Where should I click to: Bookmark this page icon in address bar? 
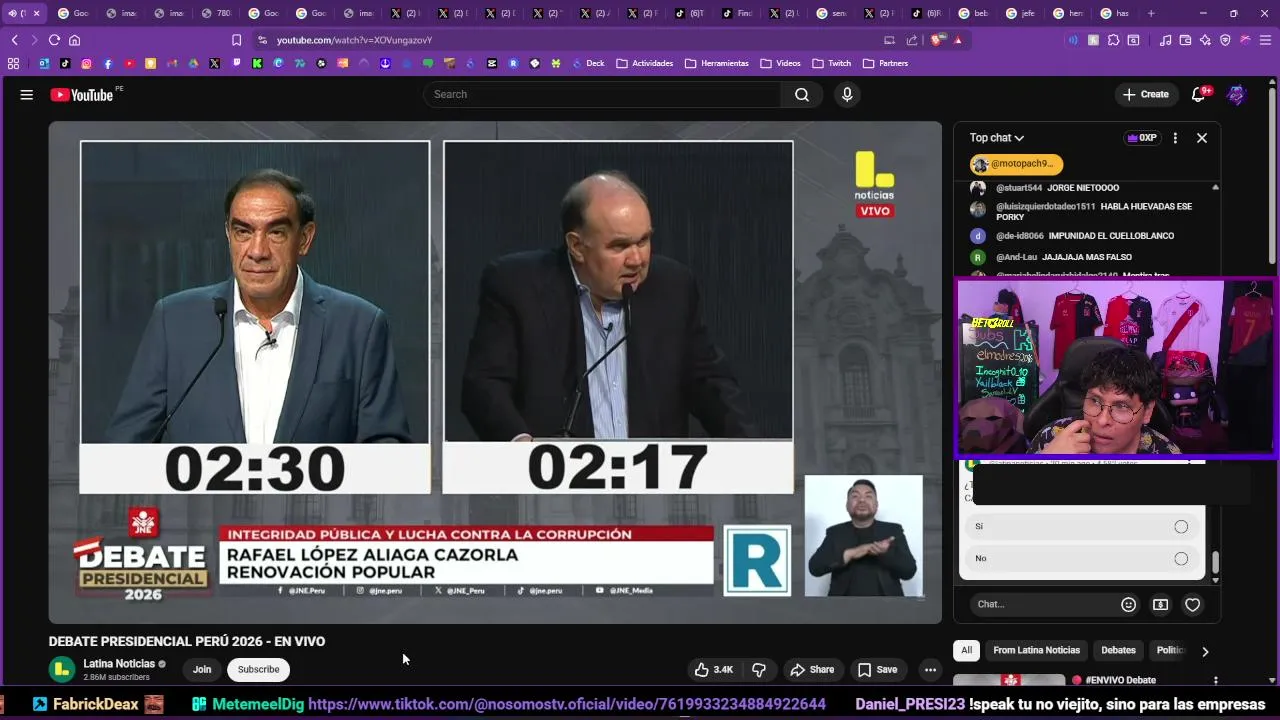coord(236,40)
